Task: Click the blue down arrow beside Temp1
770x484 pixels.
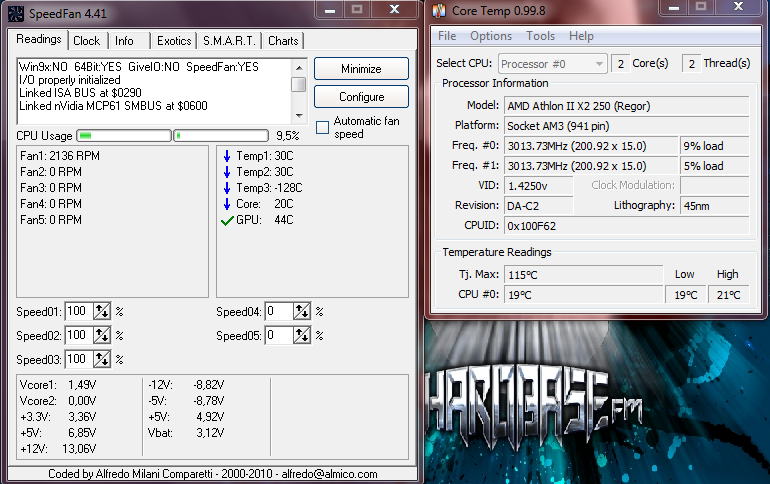Action: 227,156
